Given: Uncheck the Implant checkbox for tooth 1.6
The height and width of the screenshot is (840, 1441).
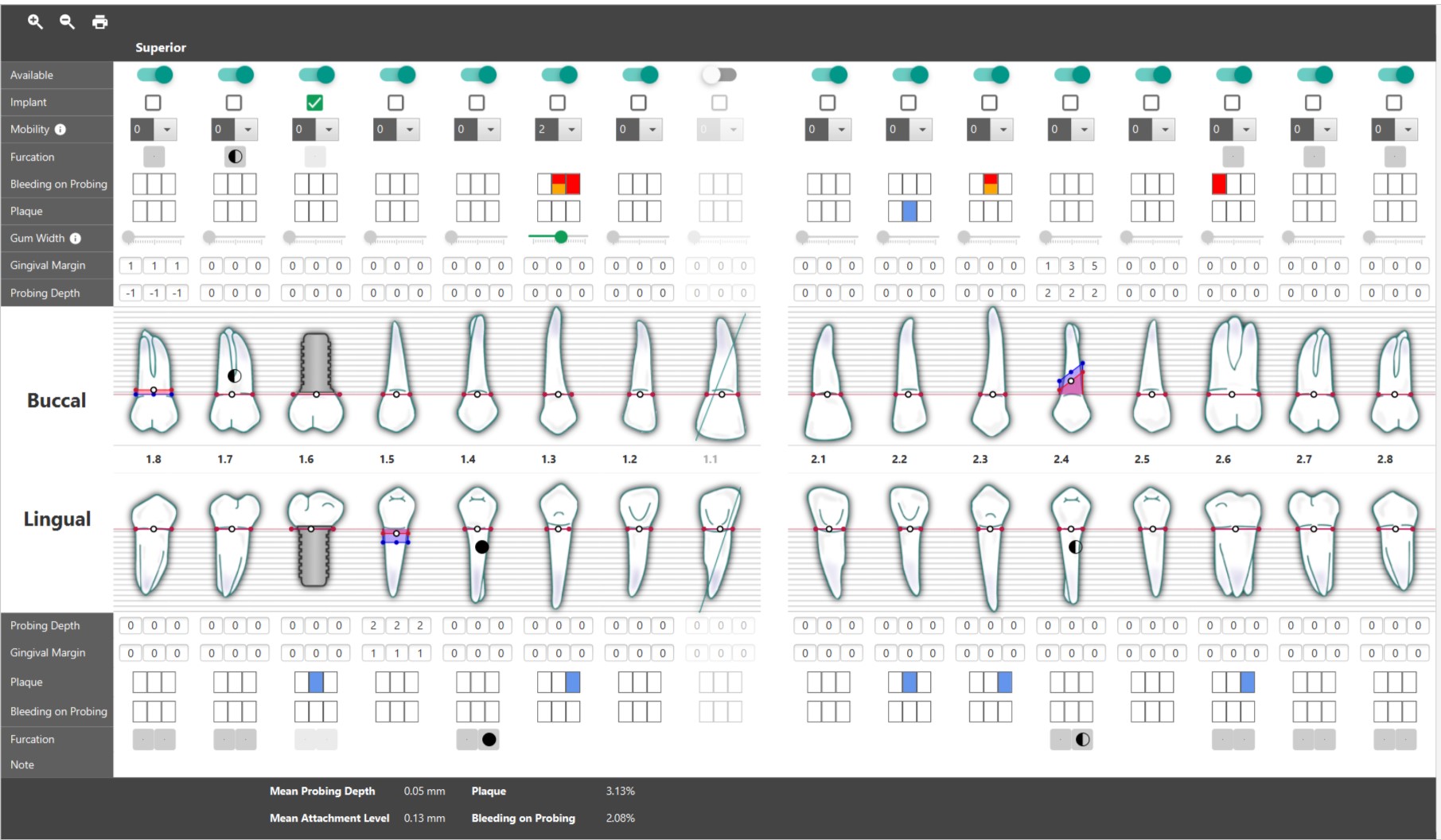Looking at the screenshot, I should pyautogui.click(x=314, y=103).
